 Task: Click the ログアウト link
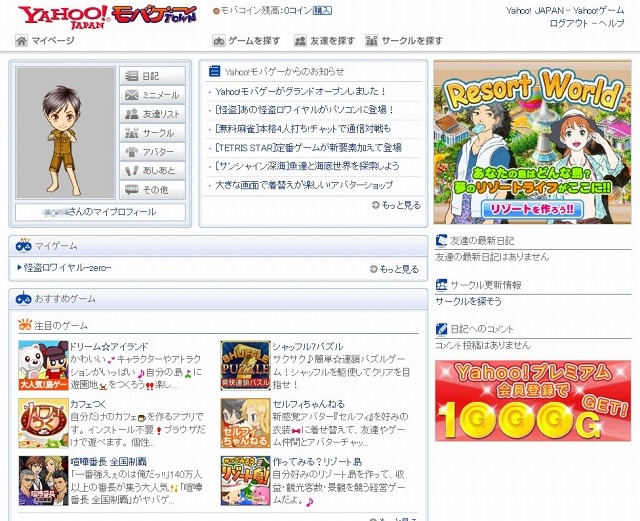[569, 23]
